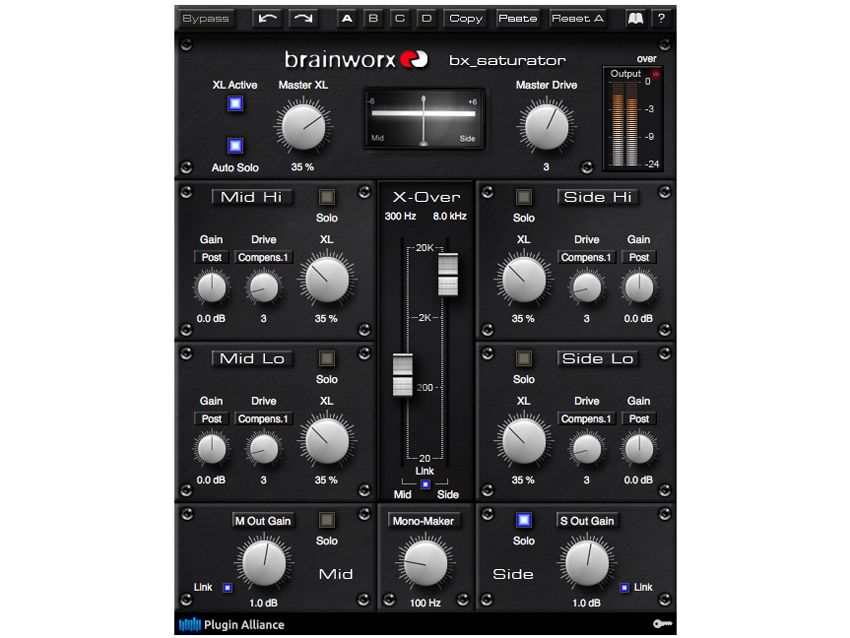Click the 8.0 kHz crossover value
The image size is (850, 638).
pyautogui.click(x=449, y=216)
